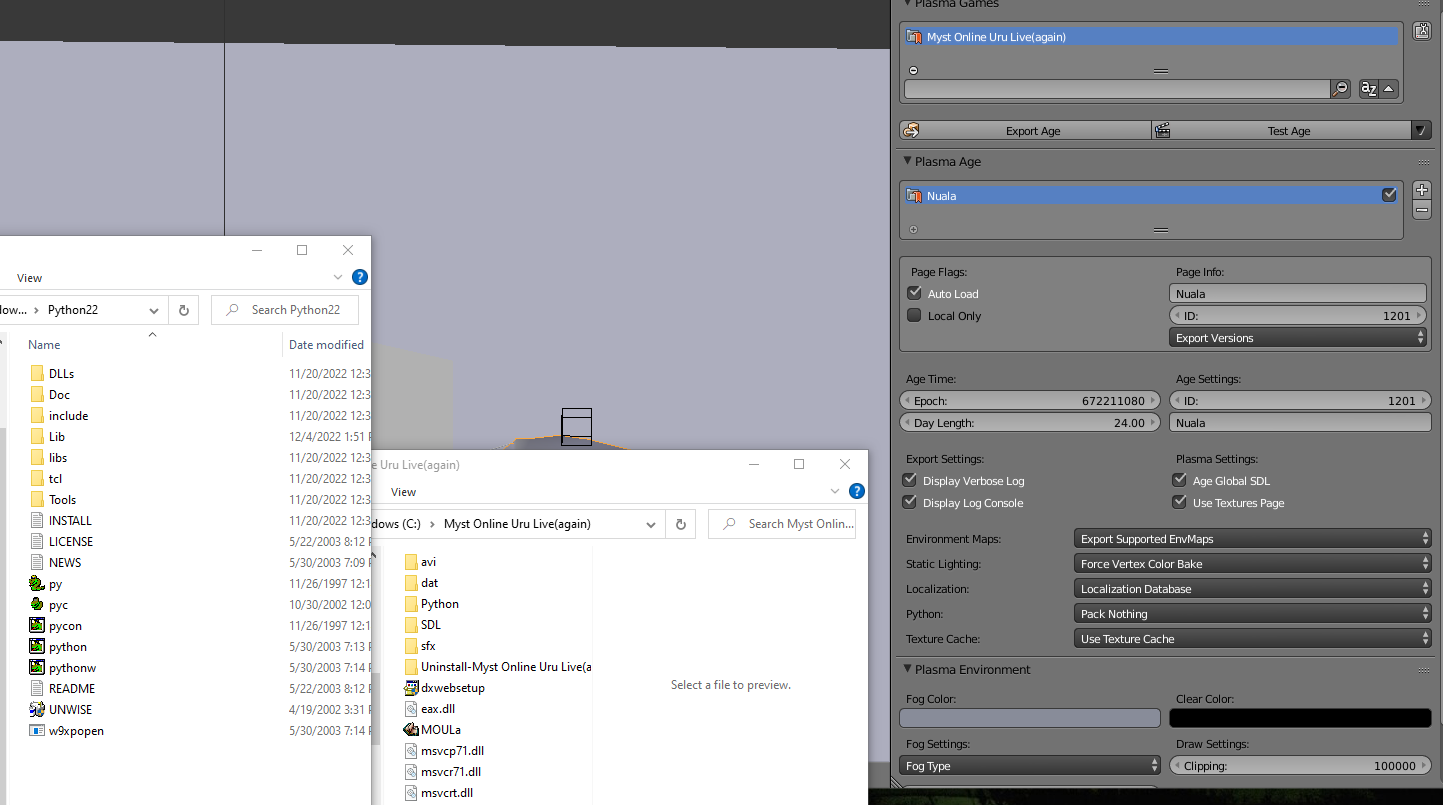Click the filter search magnifier in Plasma Games
Screen dimensions: 1443x805
pos(1340,89)
